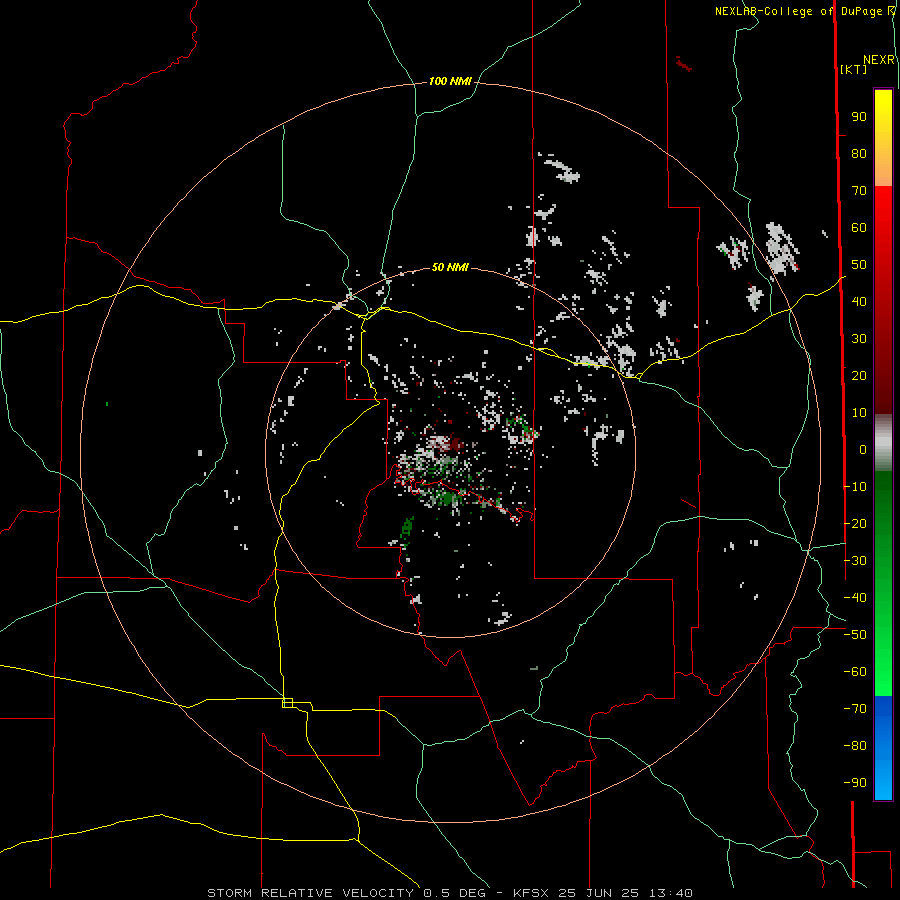Image resolution: width=900 pixels, height=900 pixels.
Task: Click the -20 knot scale label
Action: pyautogui.click(x=855, y=524)
